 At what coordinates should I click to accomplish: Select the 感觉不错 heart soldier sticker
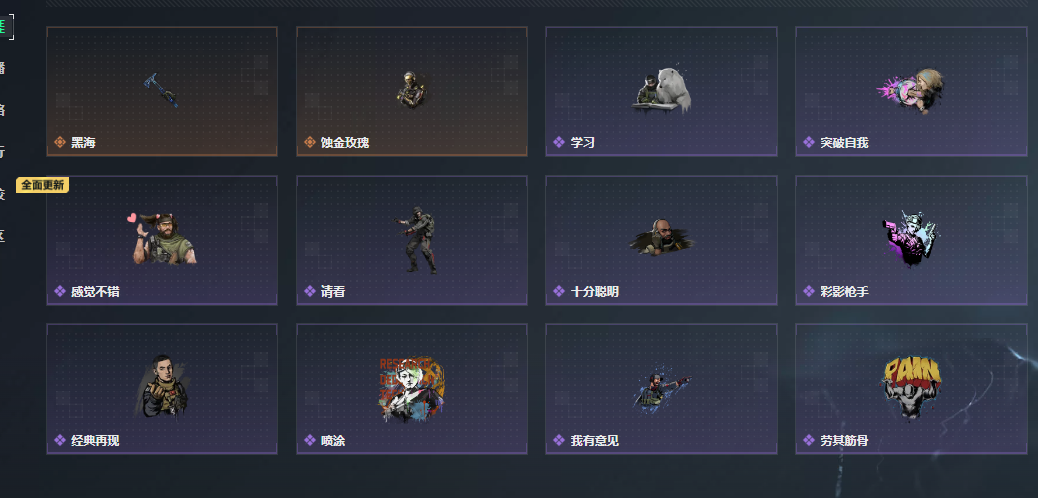(162, 238)
